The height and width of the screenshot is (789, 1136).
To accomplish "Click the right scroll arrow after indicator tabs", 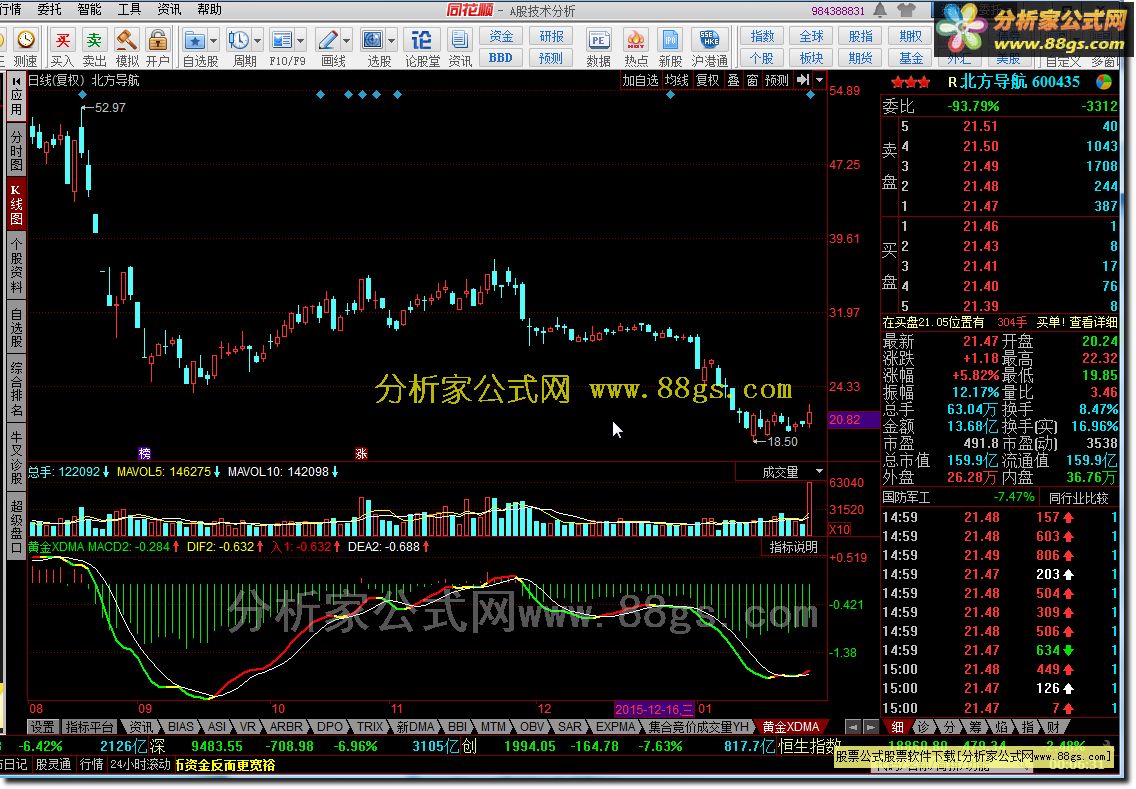I will pyautogui.click(x=870, y=727).
